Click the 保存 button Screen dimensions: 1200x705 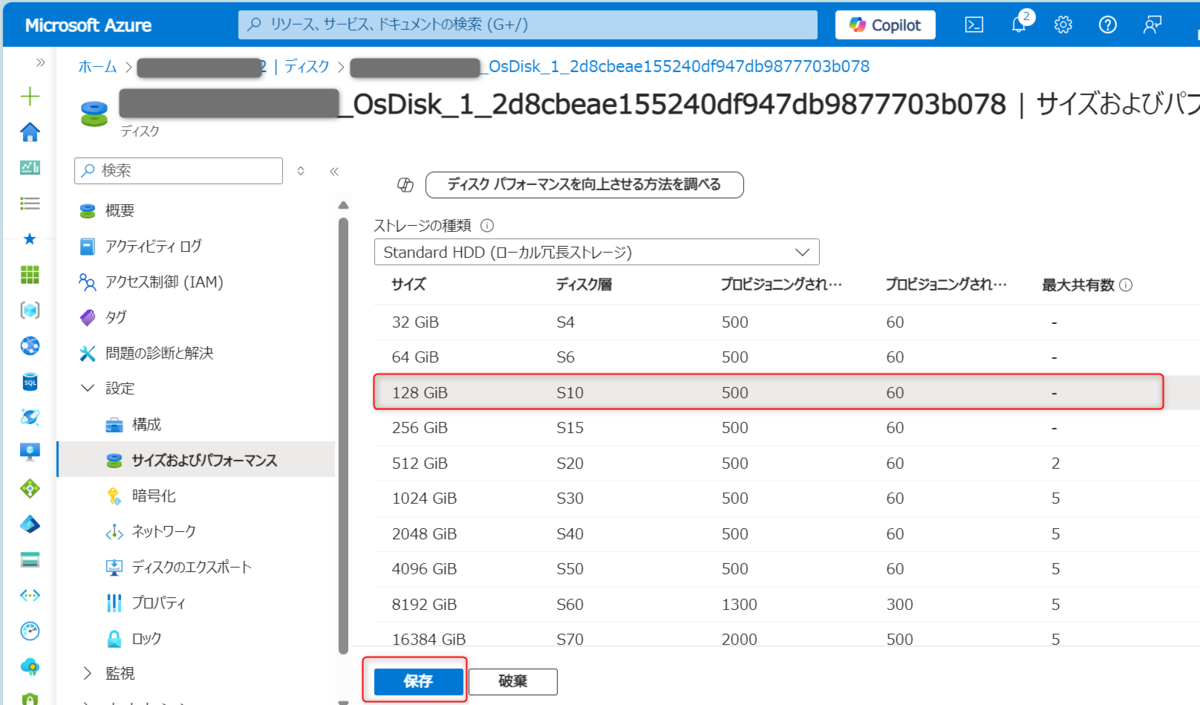click(417, 681)
